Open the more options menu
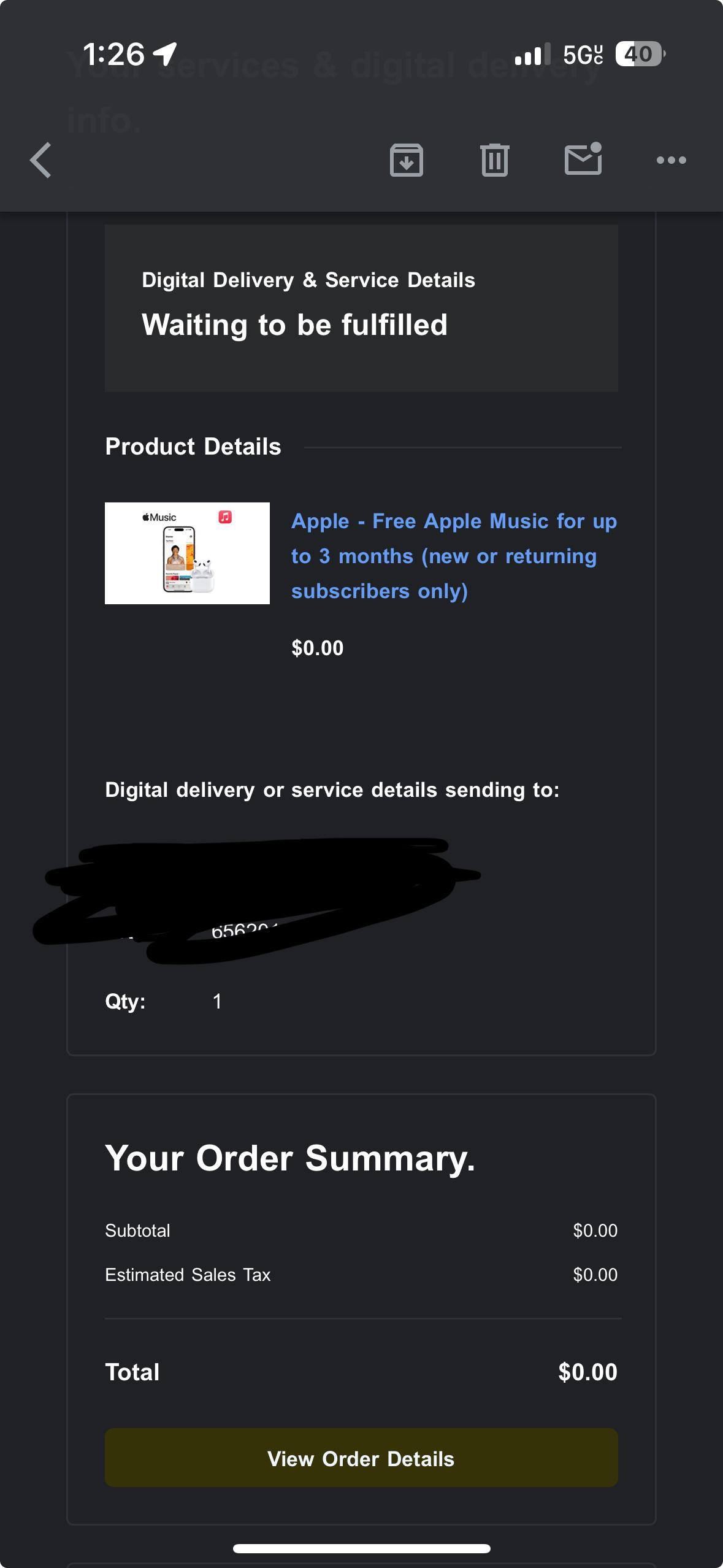 point(670,161)
